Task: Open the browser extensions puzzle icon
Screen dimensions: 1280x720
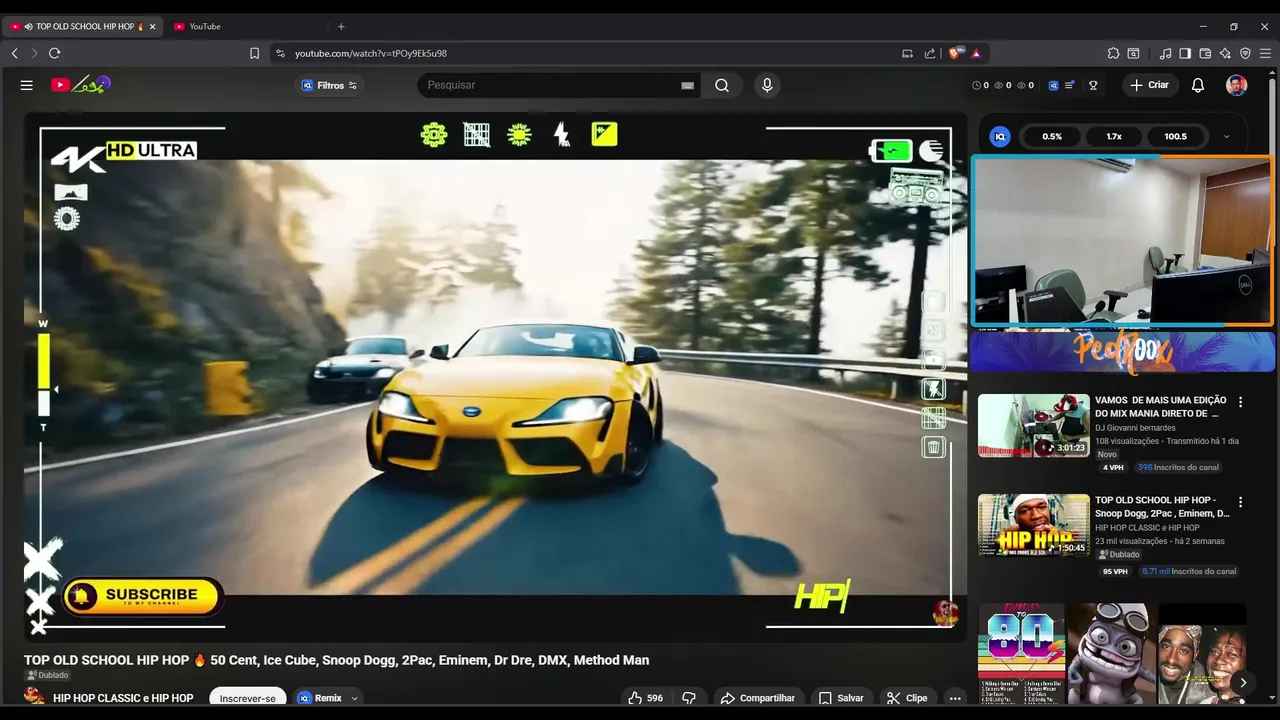Action: tap(1113, 53)
